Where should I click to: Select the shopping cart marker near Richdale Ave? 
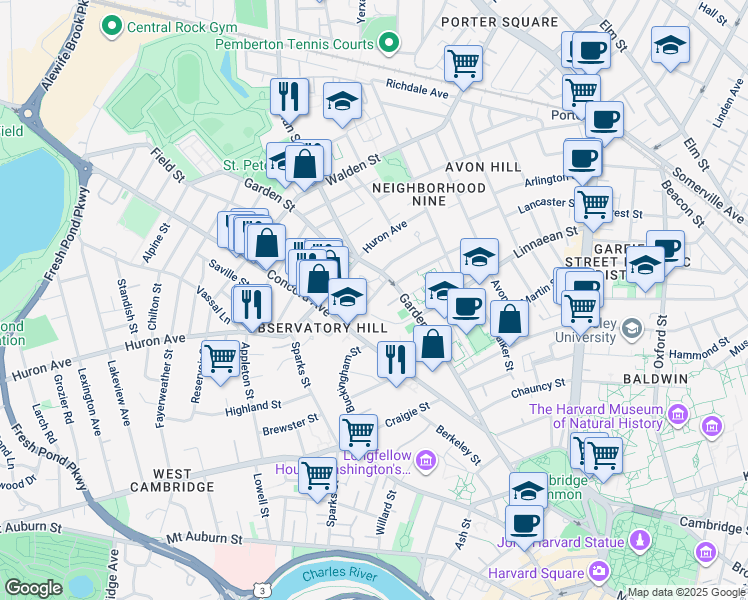(463, 66)
